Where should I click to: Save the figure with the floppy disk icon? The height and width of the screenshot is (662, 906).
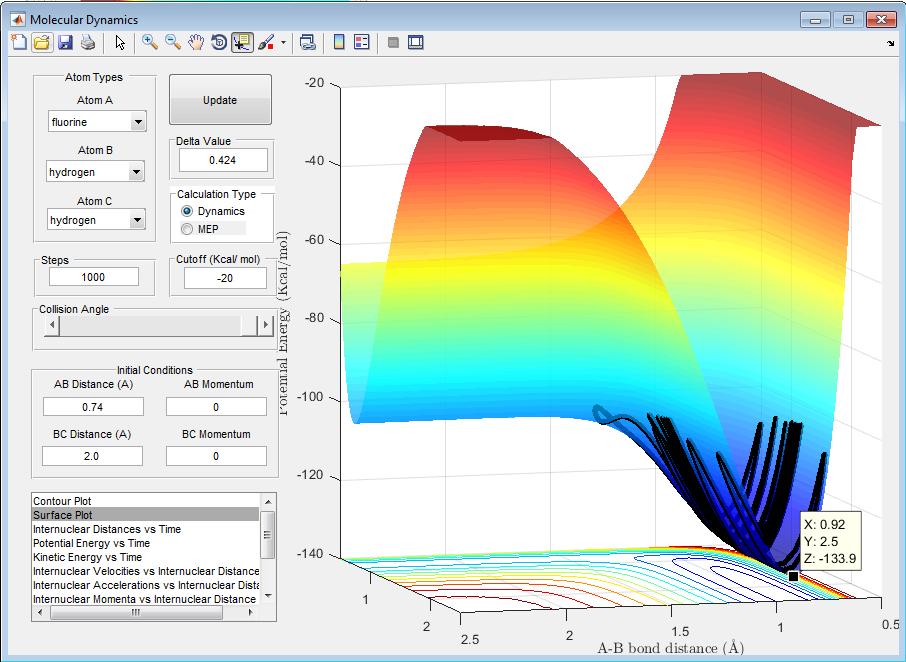65,42
